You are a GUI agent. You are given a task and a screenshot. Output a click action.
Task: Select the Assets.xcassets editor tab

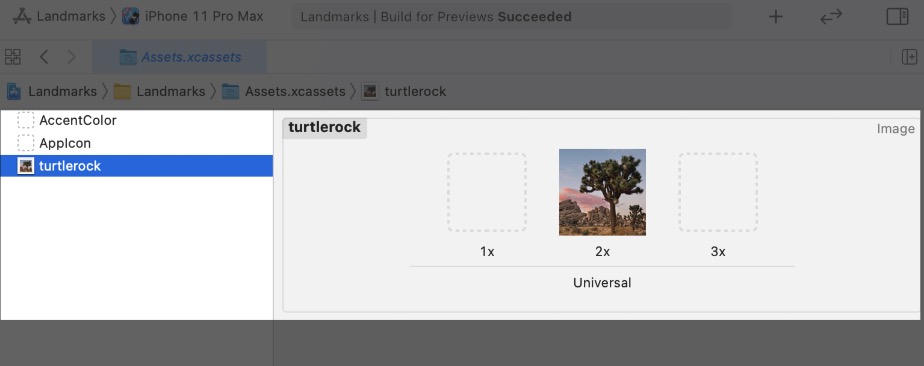pos(180,57)
